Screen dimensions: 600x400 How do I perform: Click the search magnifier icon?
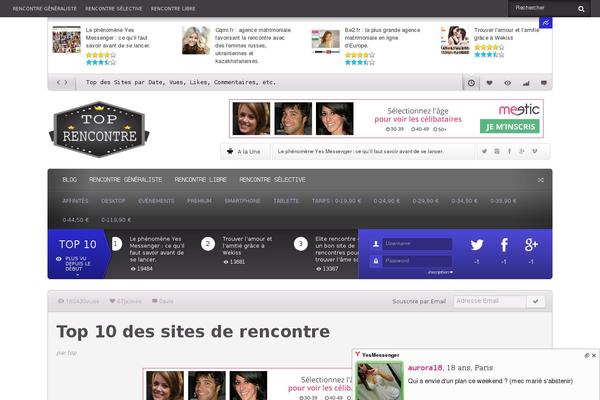pos(581,9)
